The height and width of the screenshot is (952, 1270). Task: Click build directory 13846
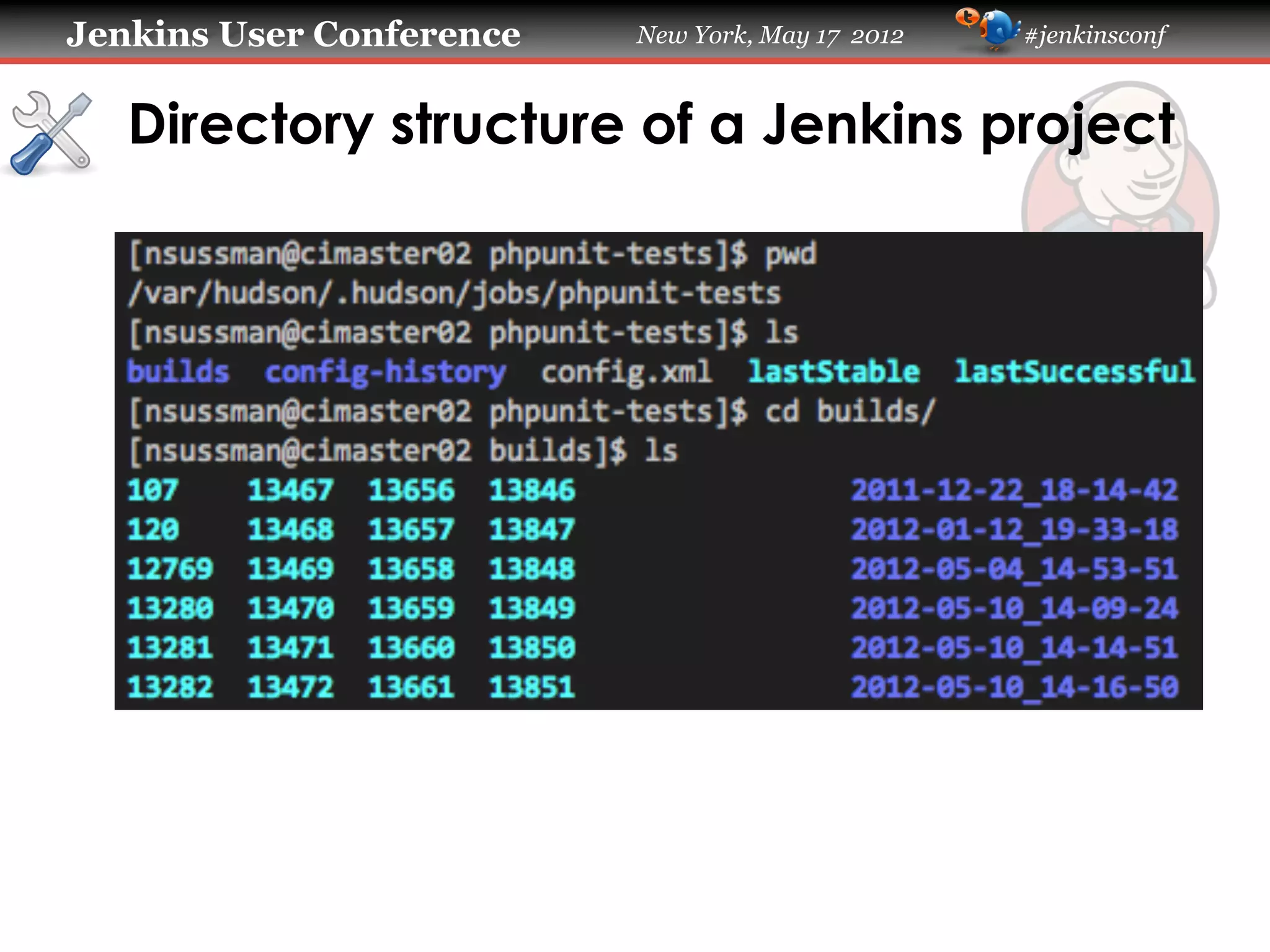[533, 490]
